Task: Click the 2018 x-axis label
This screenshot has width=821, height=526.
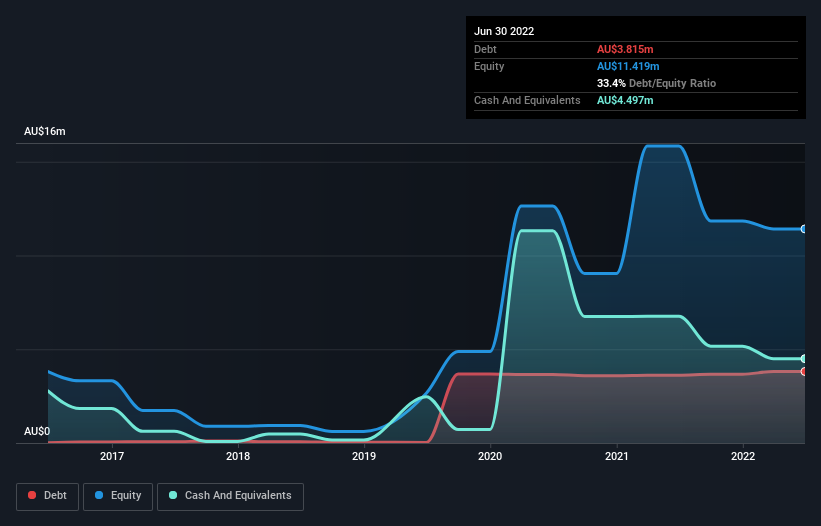Action: [238, 456]
